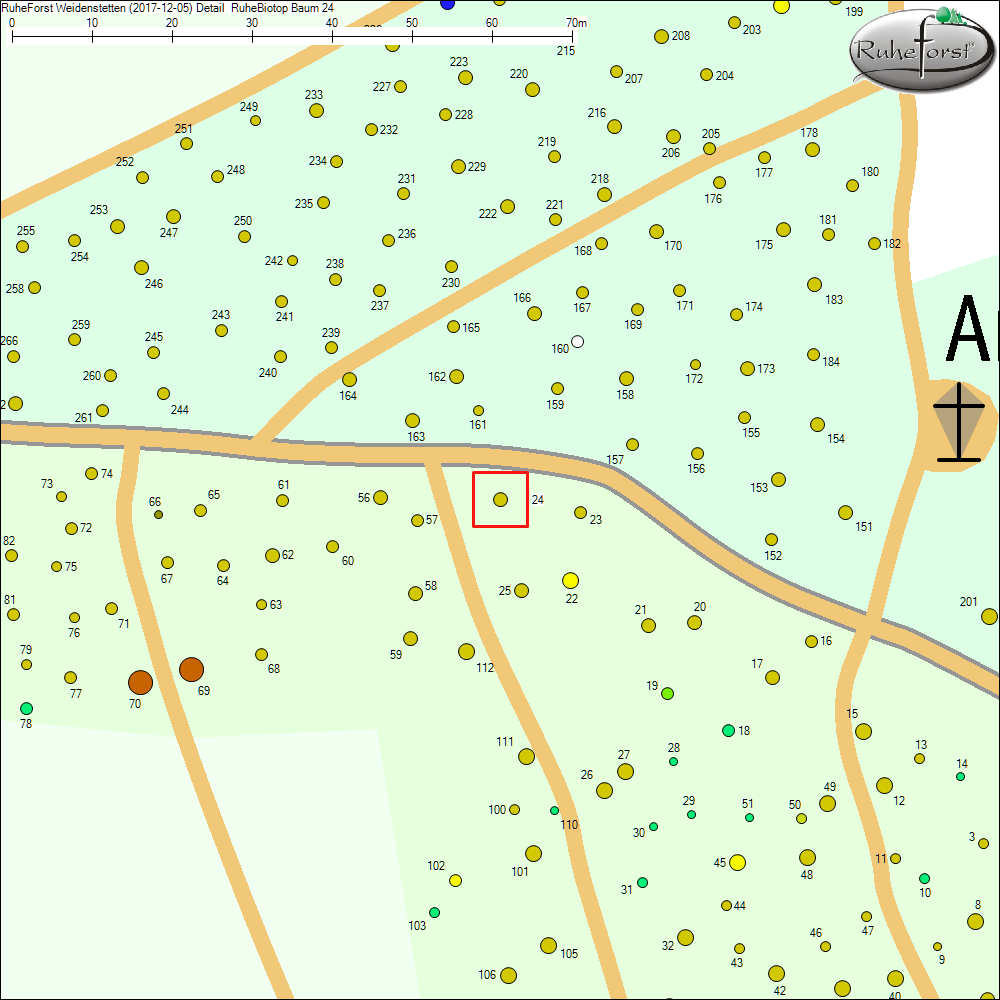The image size is (1000, 1000).
Task: Select green tree marker 18
Action: (x=728, y=730)
